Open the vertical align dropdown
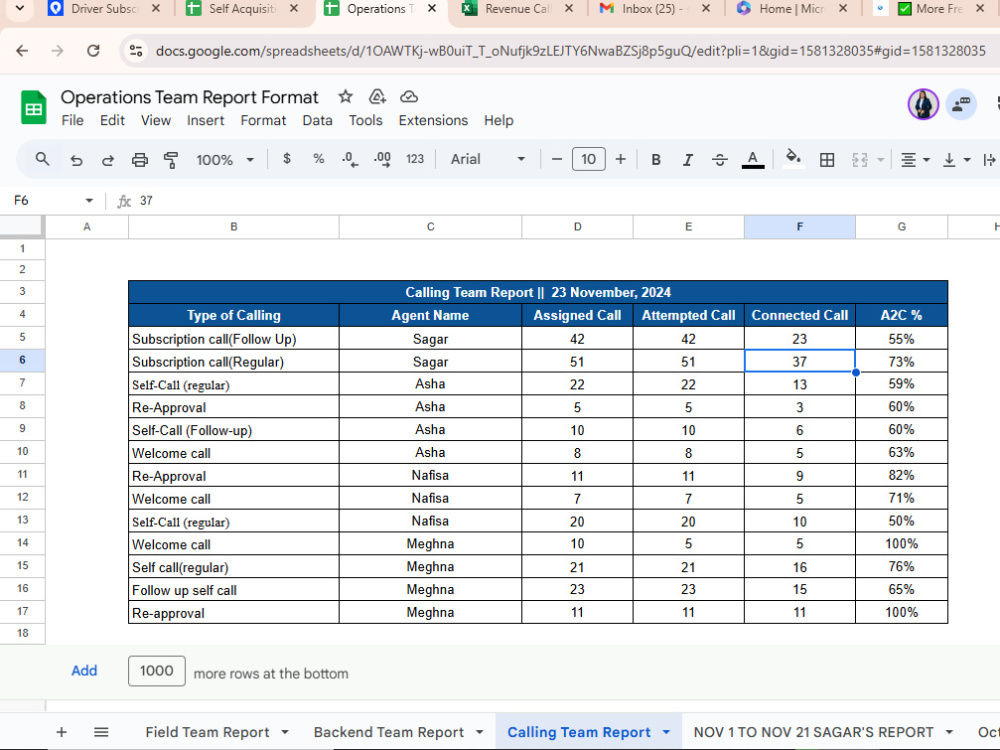The image size is (1000, 750). pos(956,159)
